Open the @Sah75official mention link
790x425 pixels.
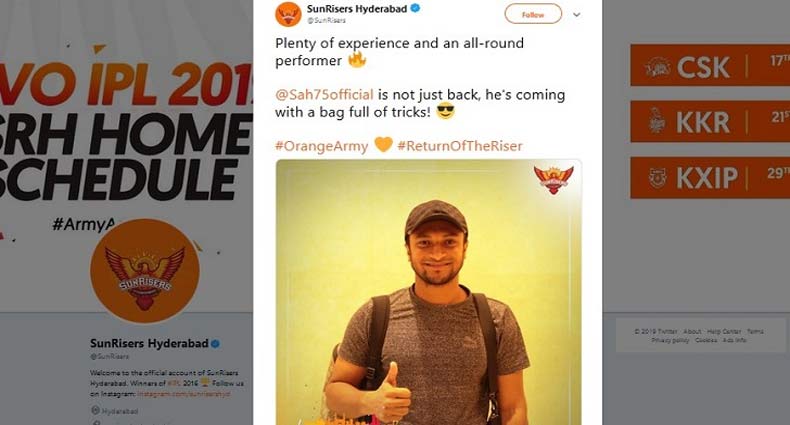pos(317,94)
